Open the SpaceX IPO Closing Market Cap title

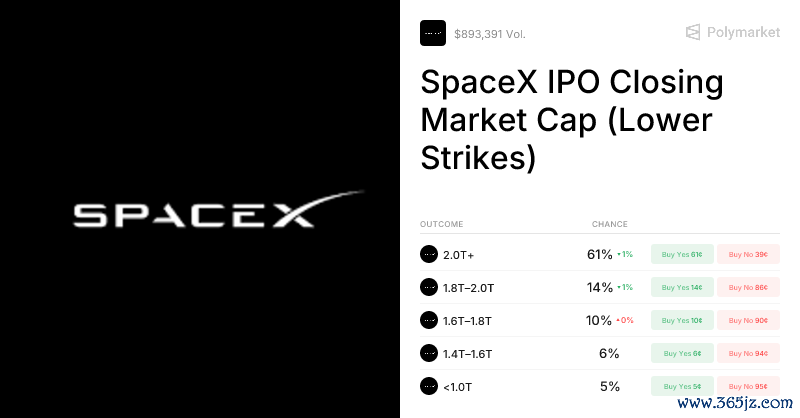coord(572,120)
